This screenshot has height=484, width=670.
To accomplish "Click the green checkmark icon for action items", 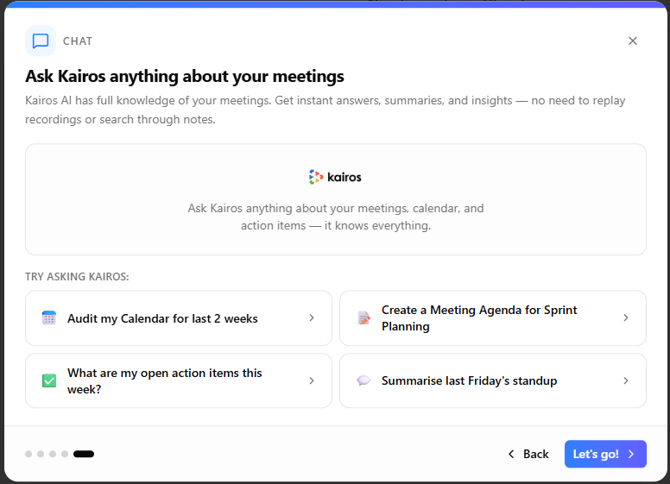I will tap(49, 381).
